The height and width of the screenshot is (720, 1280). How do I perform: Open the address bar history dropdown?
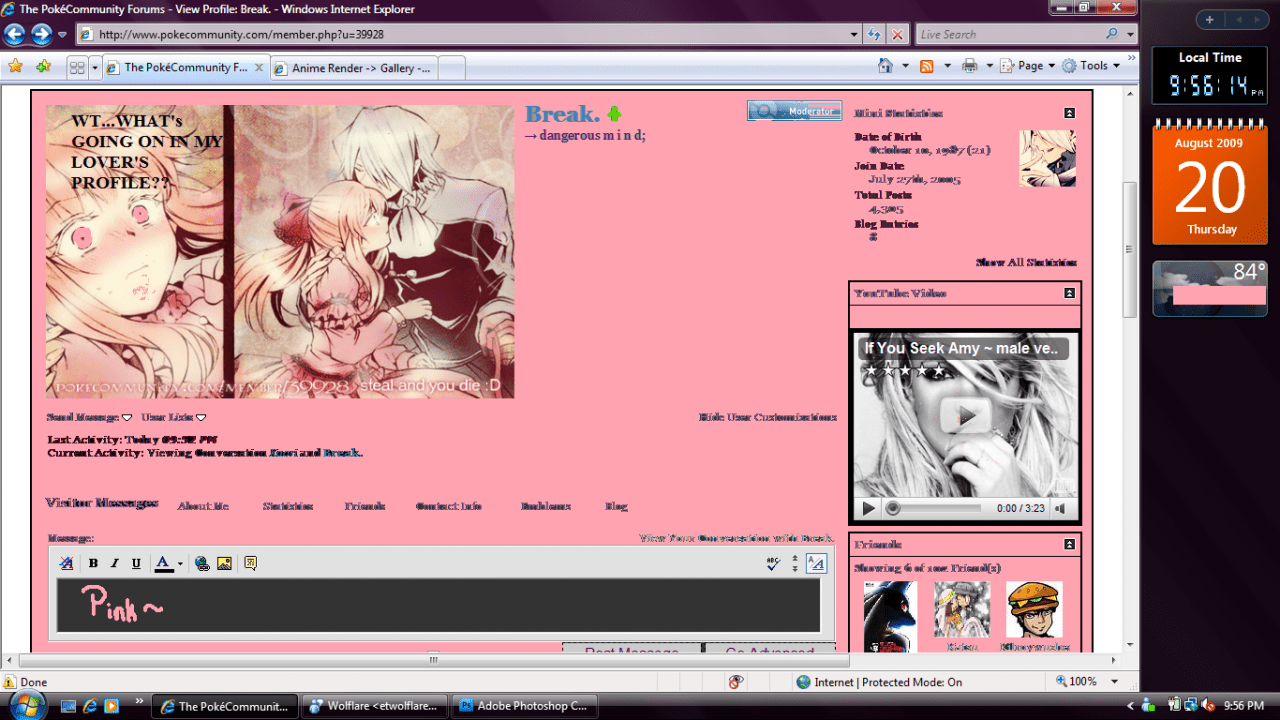pos(854,34)
